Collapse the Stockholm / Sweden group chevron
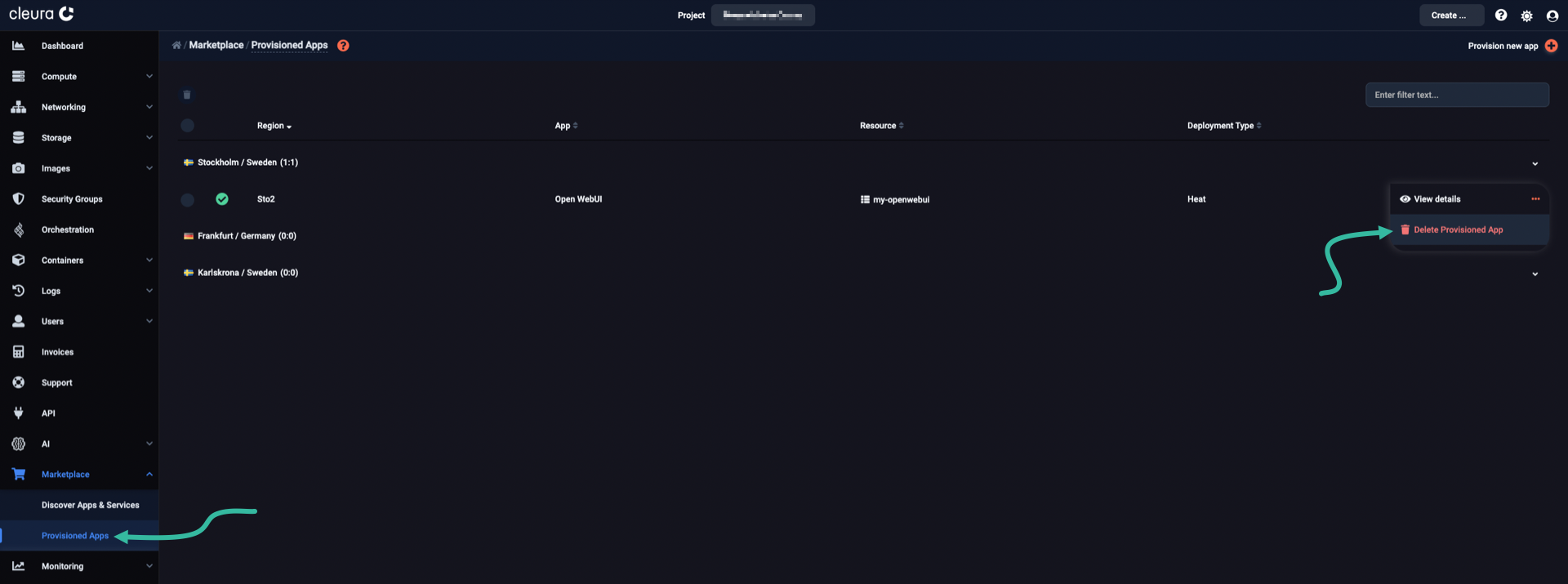Screen dimensions: 1568x584 click(1535, 163)
